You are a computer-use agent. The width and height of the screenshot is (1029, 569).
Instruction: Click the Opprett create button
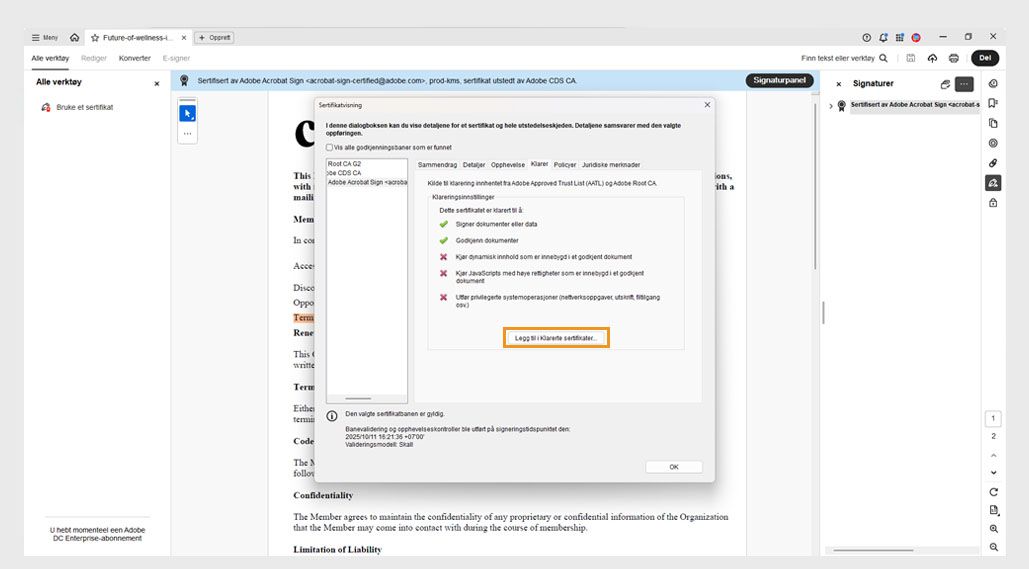coord(215,37)
